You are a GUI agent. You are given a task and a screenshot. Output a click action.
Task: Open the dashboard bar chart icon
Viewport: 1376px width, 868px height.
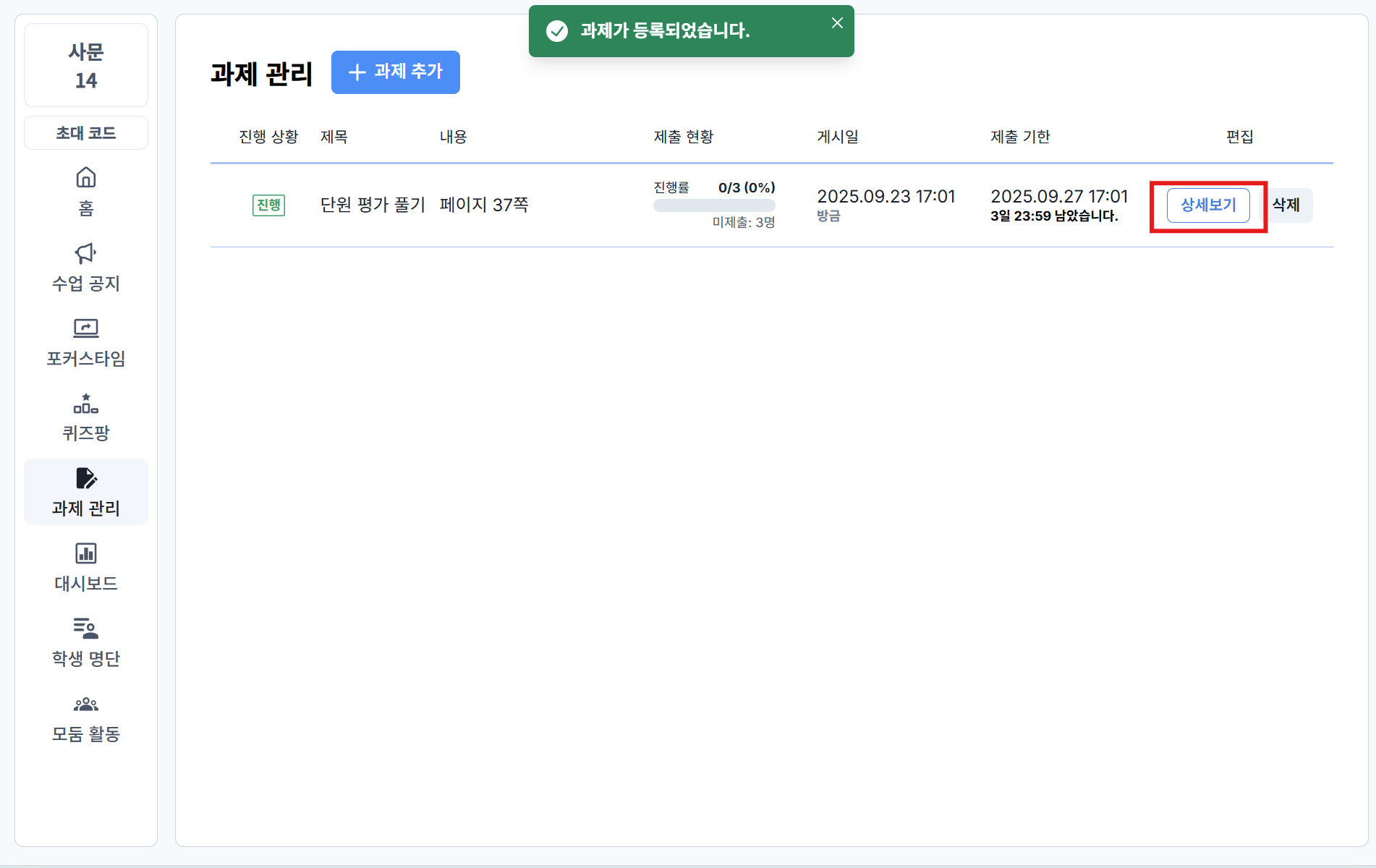[86, 553]
